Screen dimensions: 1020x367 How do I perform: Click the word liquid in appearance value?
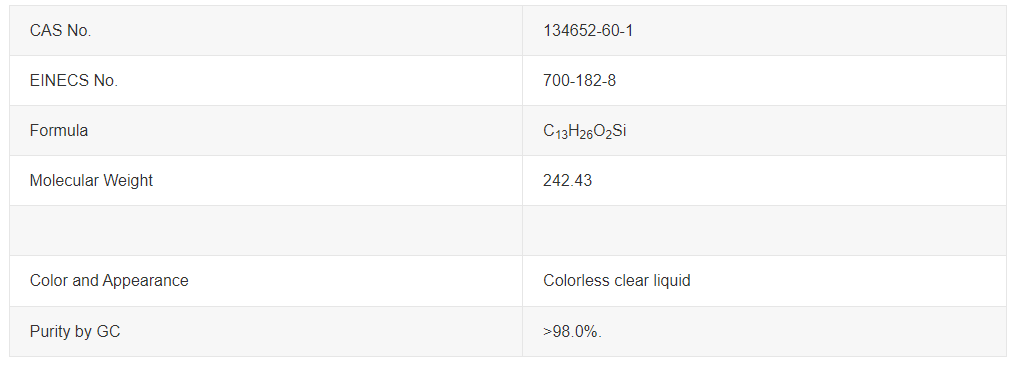click(672, 281)
